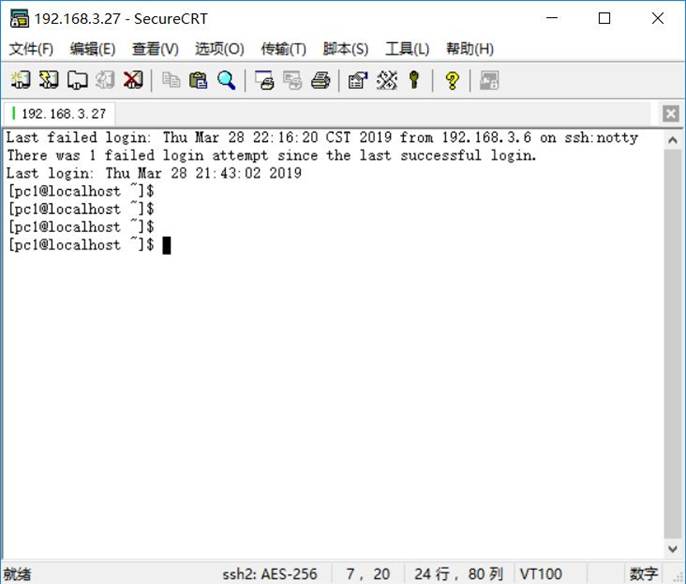Image resolution: width=686 pixels, height=584 pixels.
Task: Click 'There was 1 failed login attempt' line
Action: [271, 155]
